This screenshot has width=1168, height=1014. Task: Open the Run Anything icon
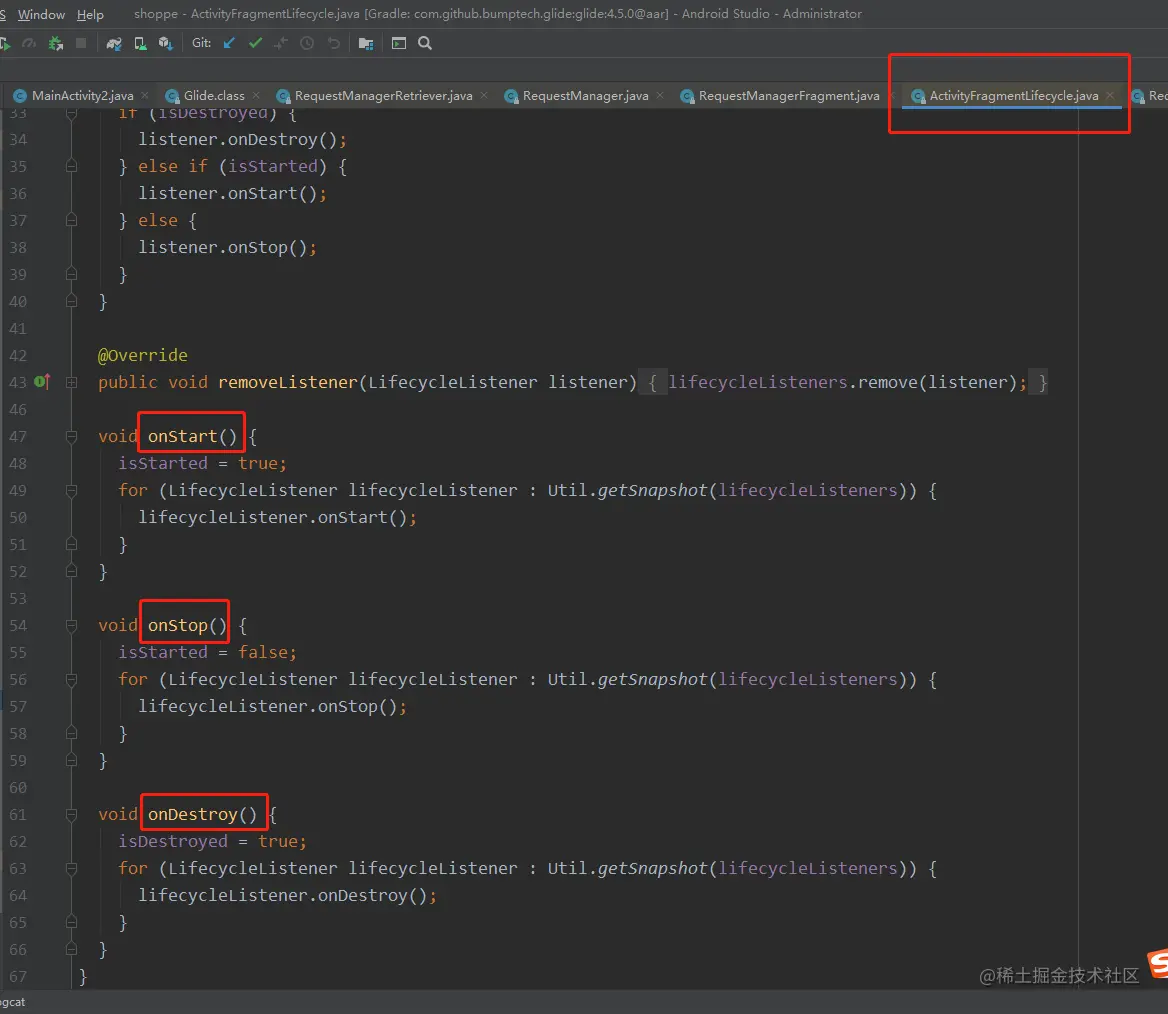click(x=399, y=43)
